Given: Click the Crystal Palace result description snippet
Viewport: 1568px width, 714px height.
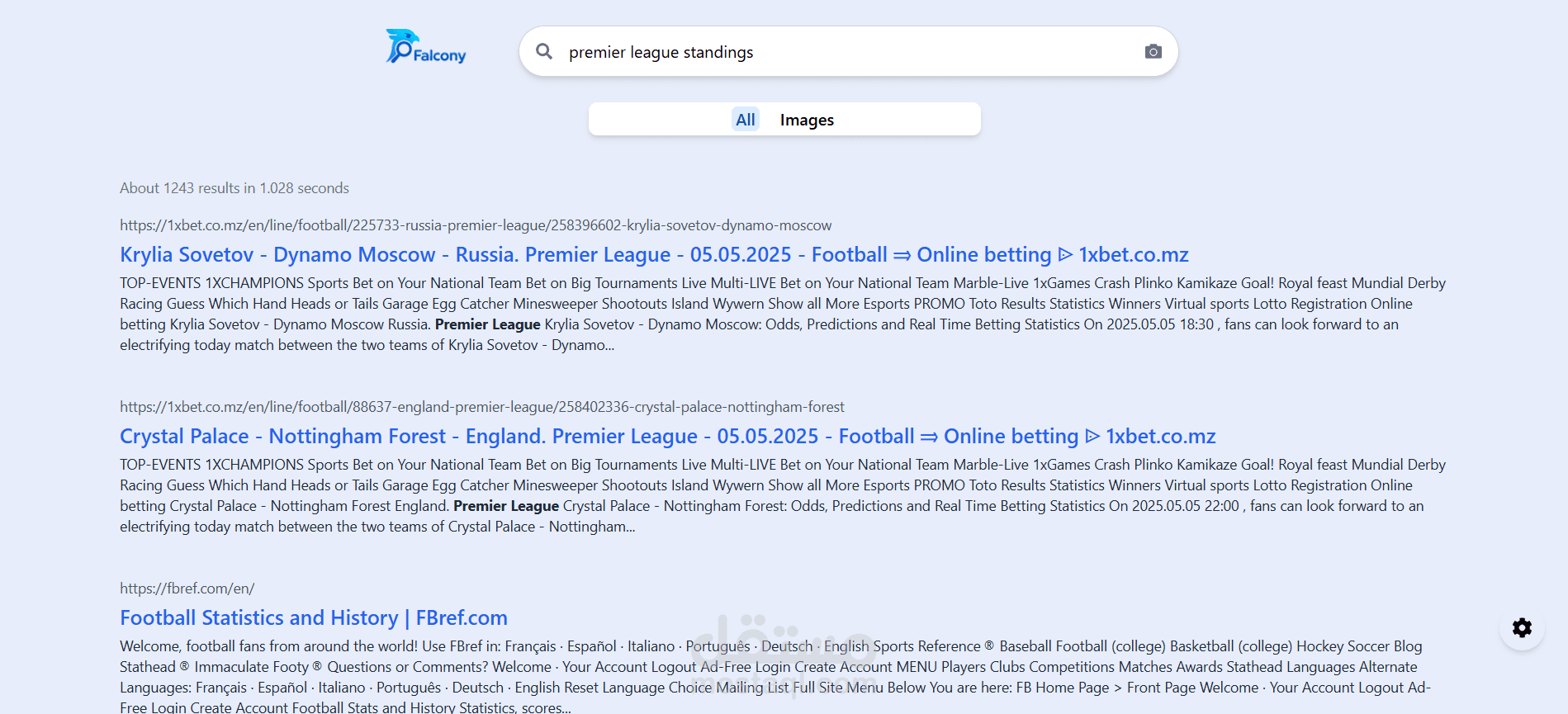Looking at the screenshot, I should click(x=783, y=495).
